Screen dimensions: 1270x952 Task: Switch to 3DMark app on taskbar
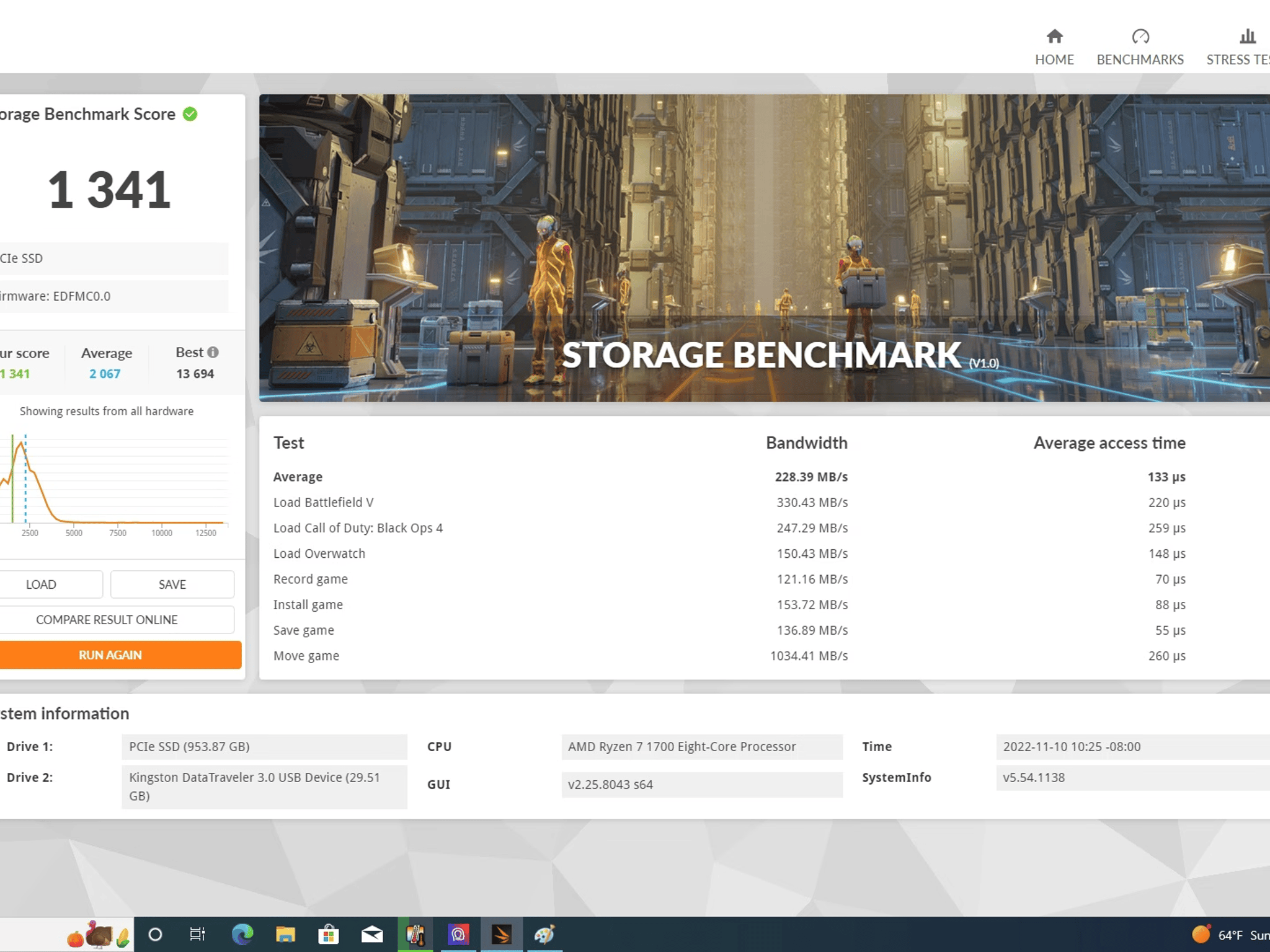coord(502,934)
